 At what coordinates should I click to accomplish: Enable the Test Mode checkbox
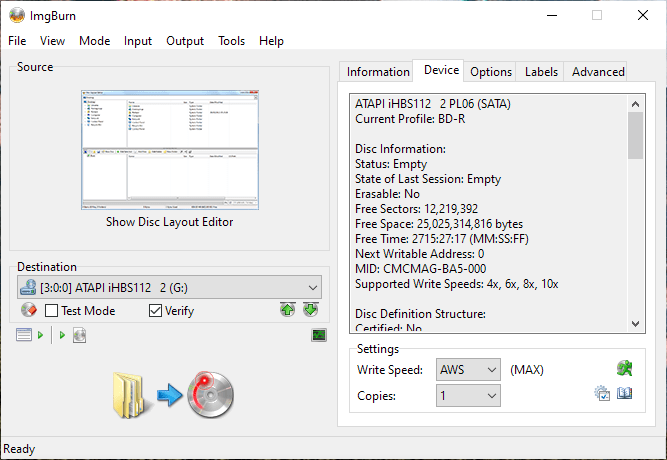51,311
